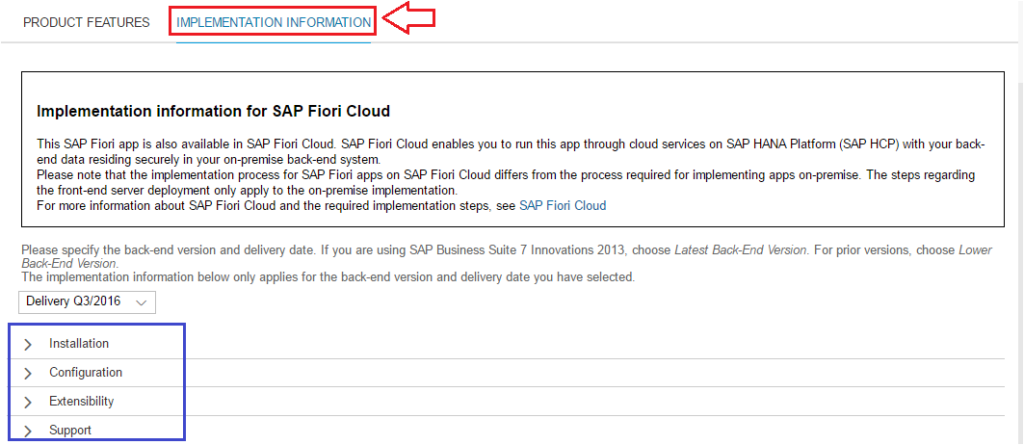Click the vertical scrollbar on the right
Screen dimensions: 1024x445
click(1020, 261)
